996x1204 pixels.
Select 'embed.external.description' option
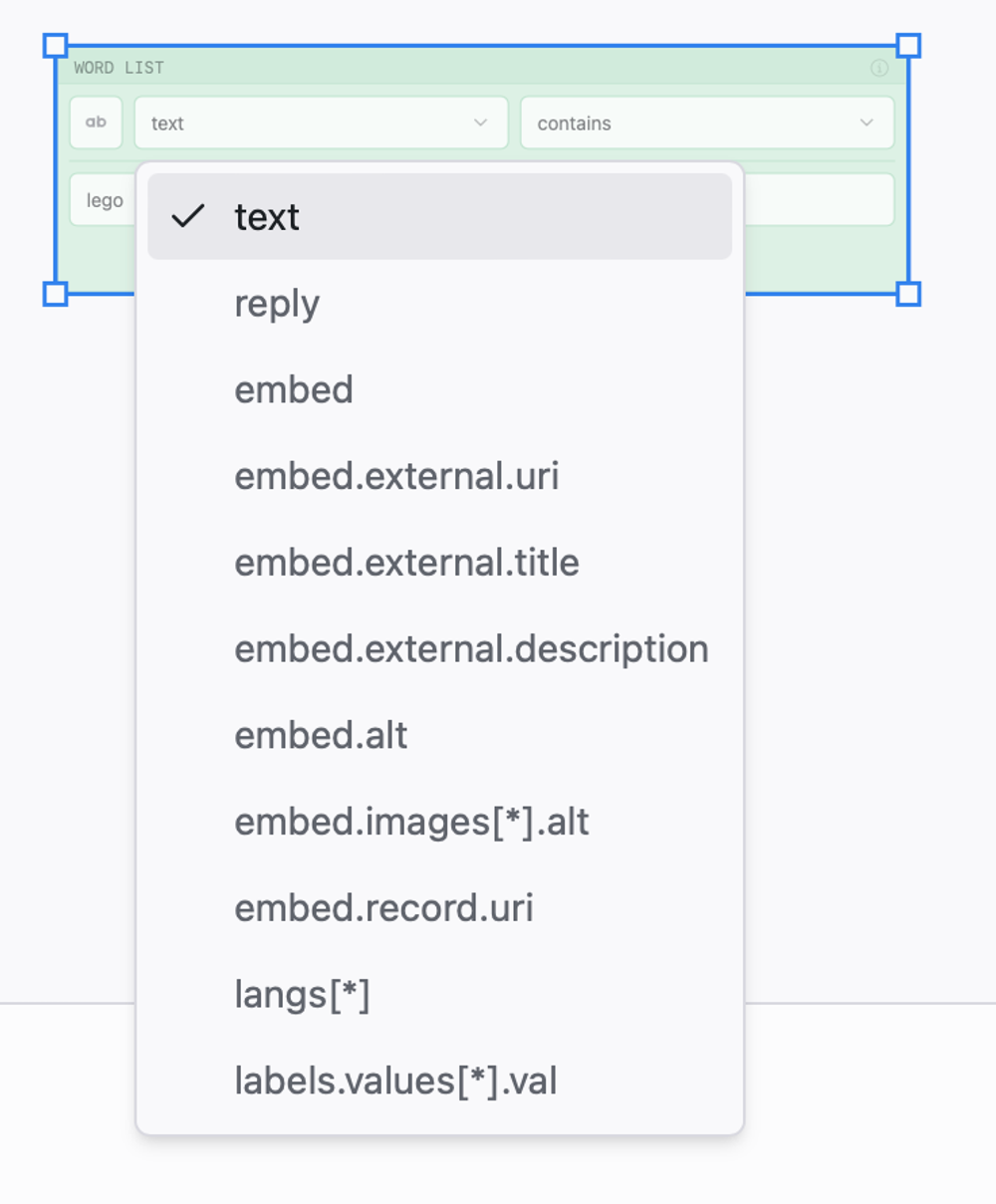coord(439,649)
